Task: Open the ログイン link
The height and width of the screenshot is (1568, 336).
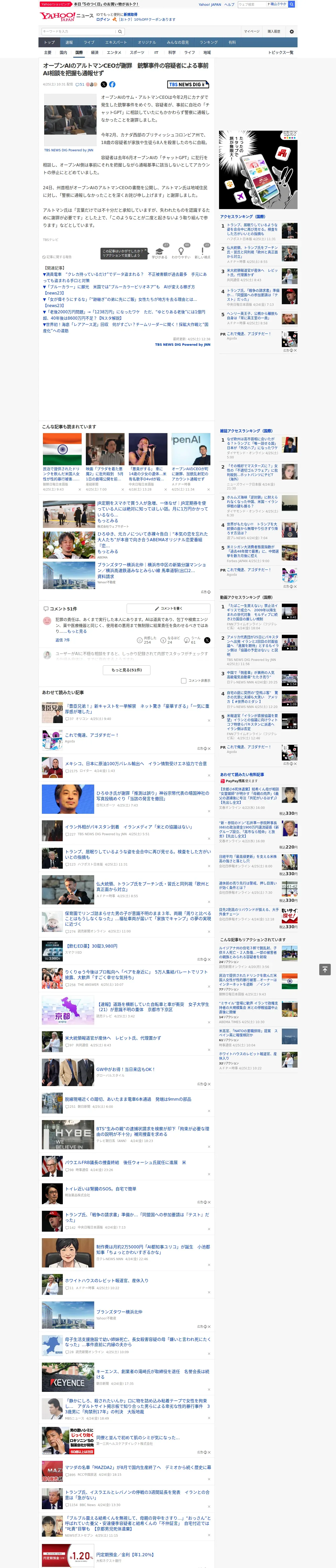Action: click(103, 19)
